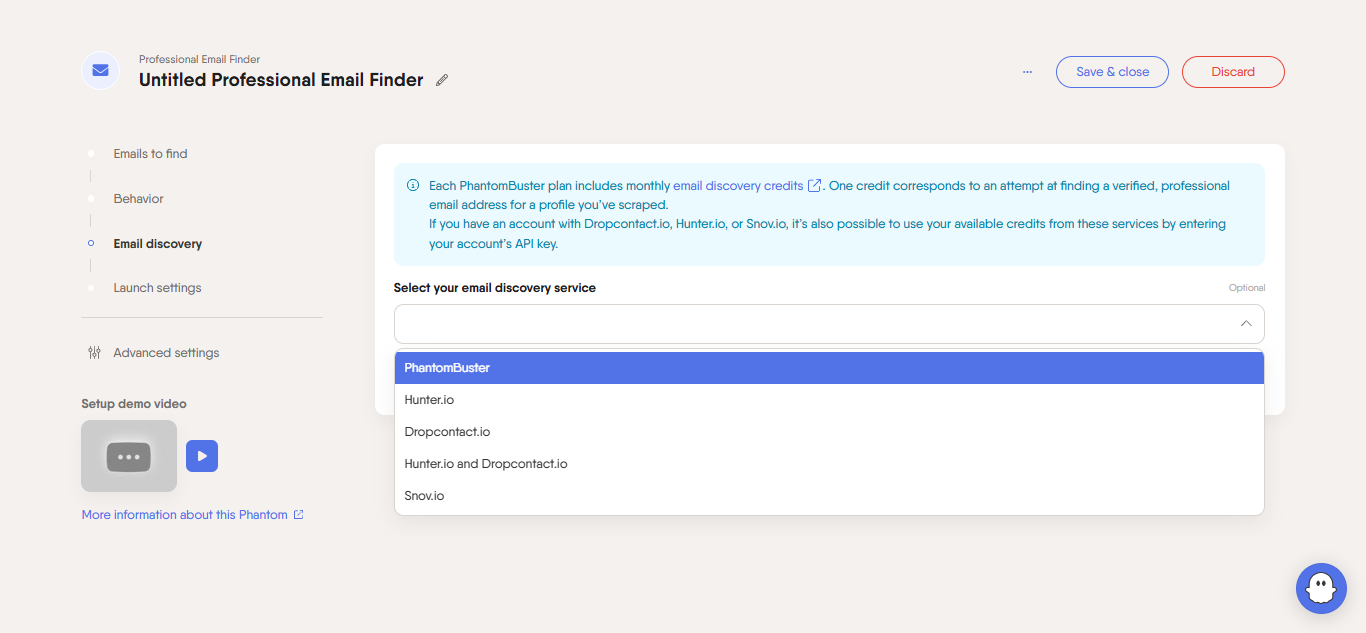Collapse the service dropdown using the chevron
Screen dimensions: 1366x633
pyautogui.click(x=1246, y=323)
